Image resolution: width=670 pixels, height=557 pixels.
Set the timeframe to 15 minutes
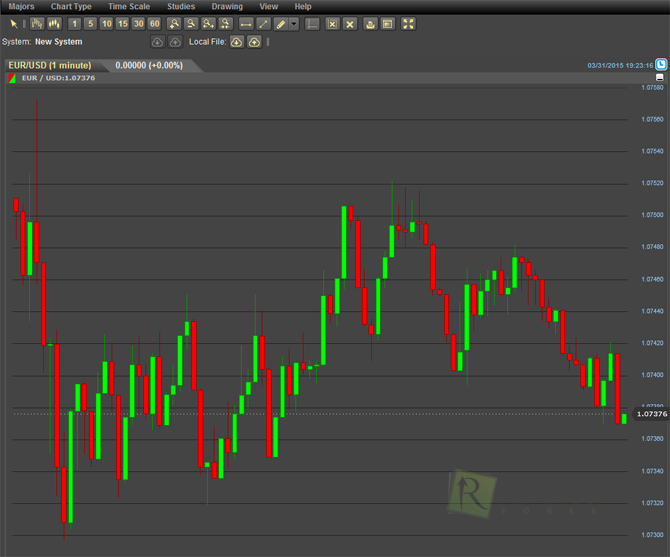click(123, 24)
